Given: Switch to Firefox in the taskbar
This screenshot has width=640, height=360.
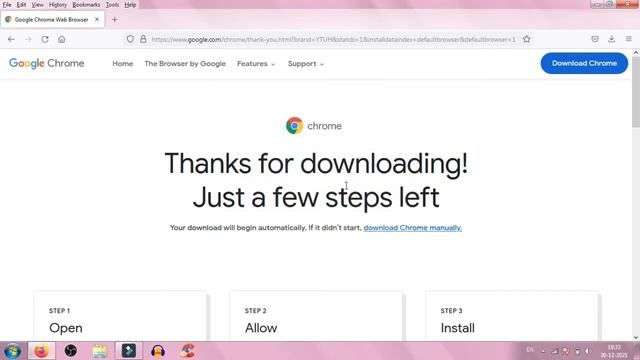Looking at the screenshot, I should click(41, 351).
